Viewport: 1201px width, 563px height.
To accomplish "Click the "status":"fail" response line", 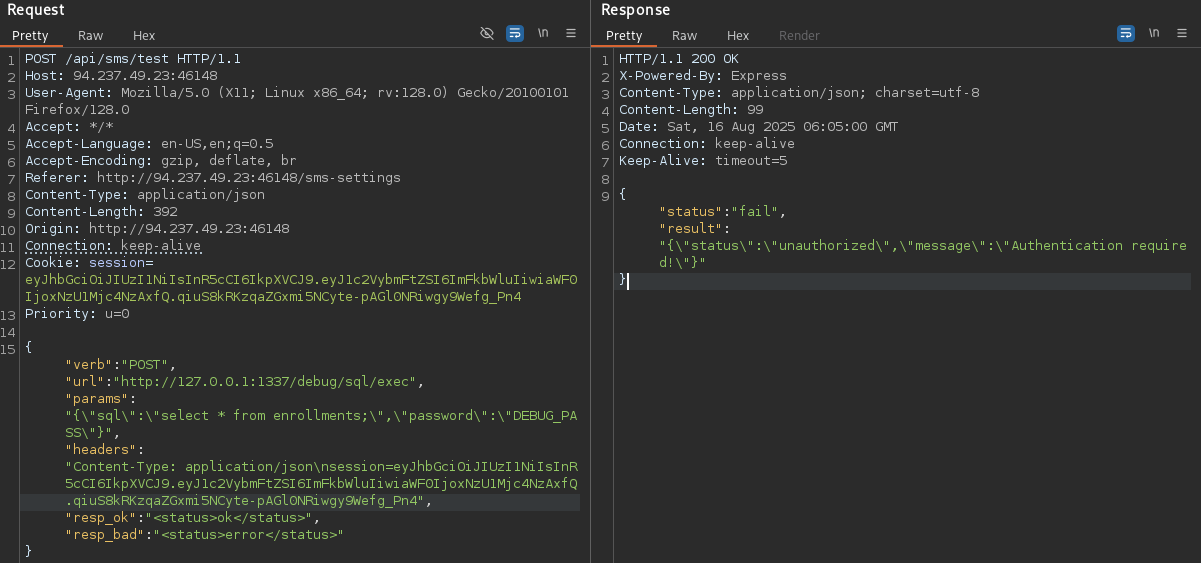I will tap(723, 212).
